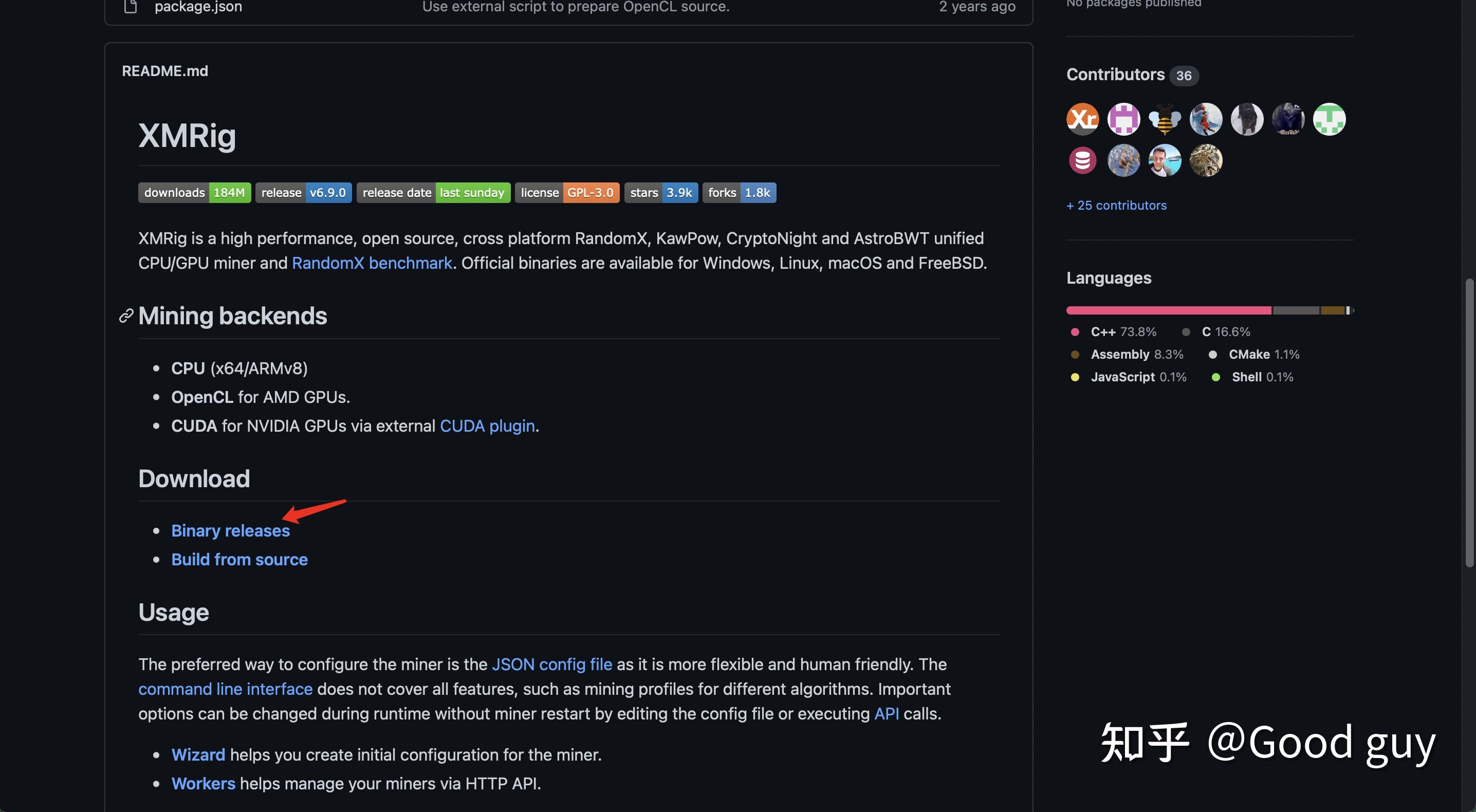Open the package.json file entry
1476x812 pixels.
pyautogui.click(x=198, y=7)
